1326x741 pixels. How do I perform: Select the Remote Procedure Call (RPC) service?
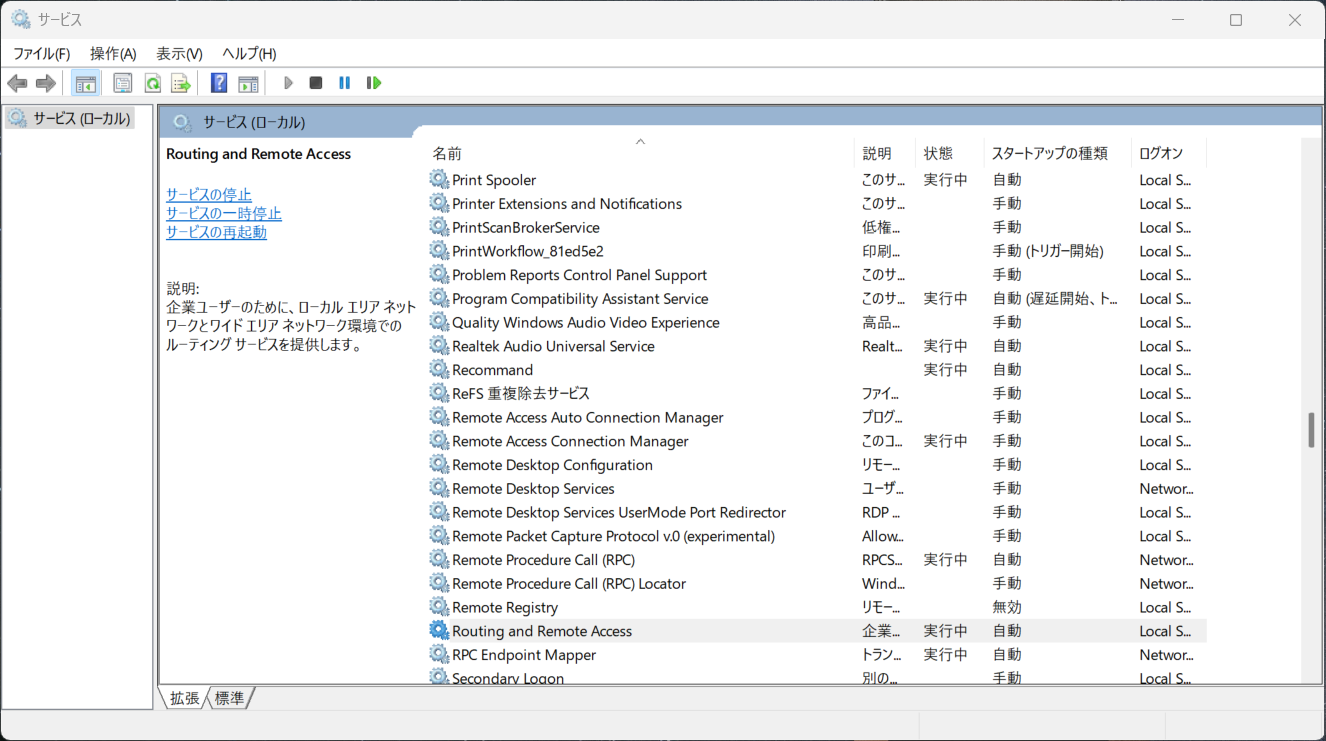pos(817,560)
